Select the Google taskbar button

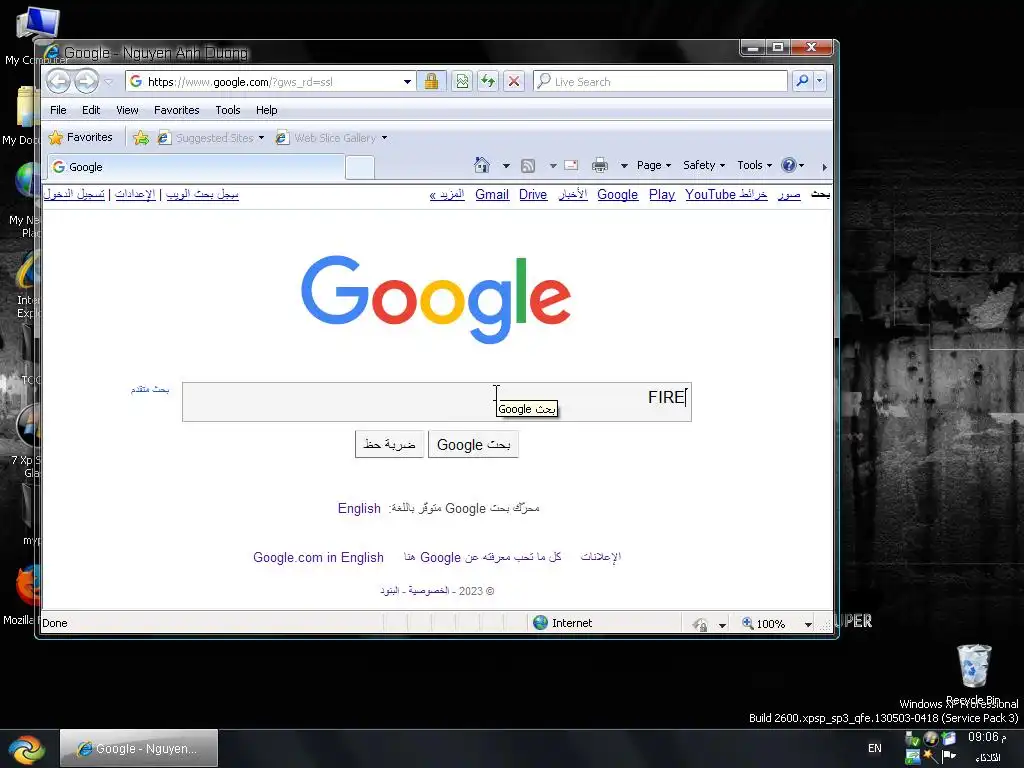(x=138, y=748)
